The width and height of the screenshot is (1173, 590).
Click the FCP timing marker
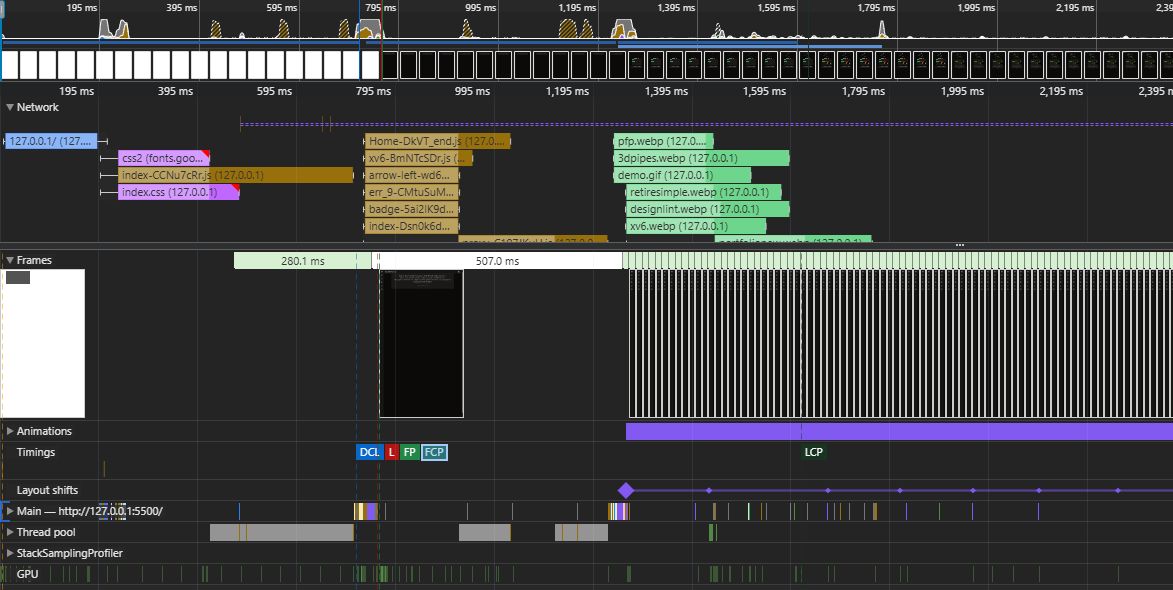[x=434, y=452]
